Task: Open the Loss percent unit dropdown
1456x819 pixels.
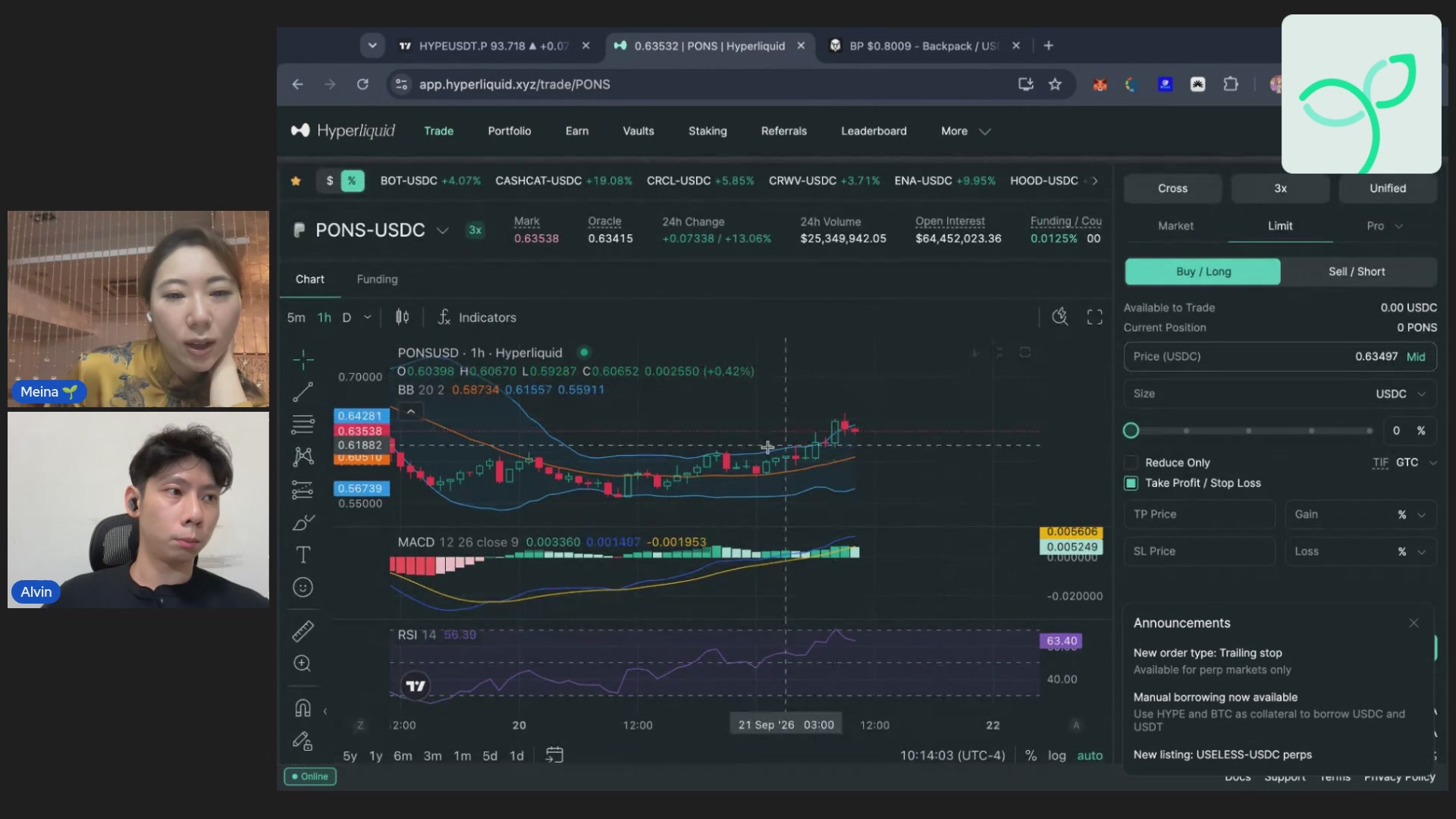Action: coord(1411,551)
